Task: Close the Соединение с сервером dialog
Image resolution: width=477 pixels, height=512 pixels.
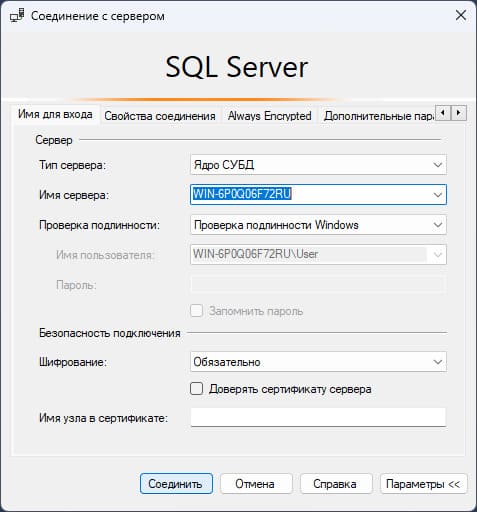Action: [x=461, y=15]
